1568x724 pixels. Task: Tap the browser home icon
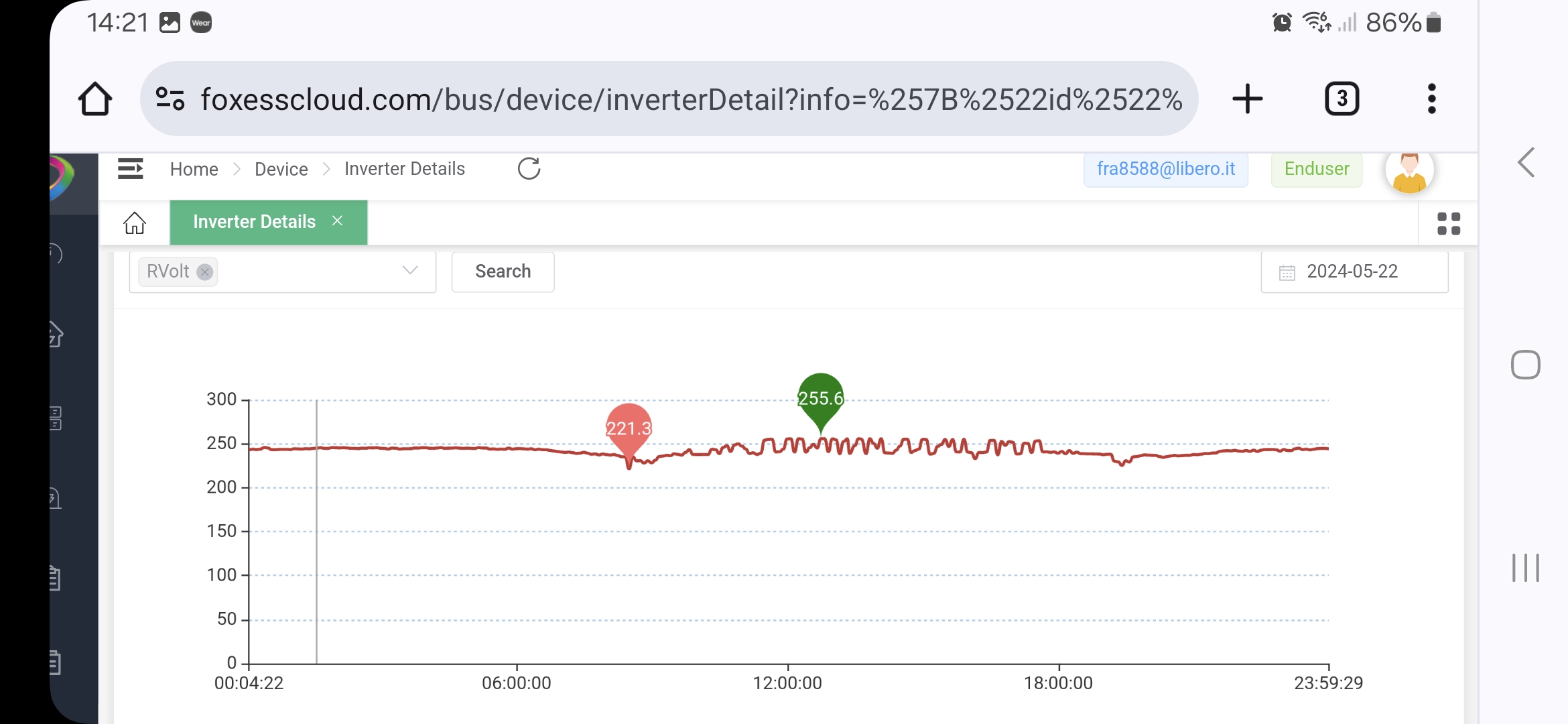pyautogui.click(x=94, y=99)
